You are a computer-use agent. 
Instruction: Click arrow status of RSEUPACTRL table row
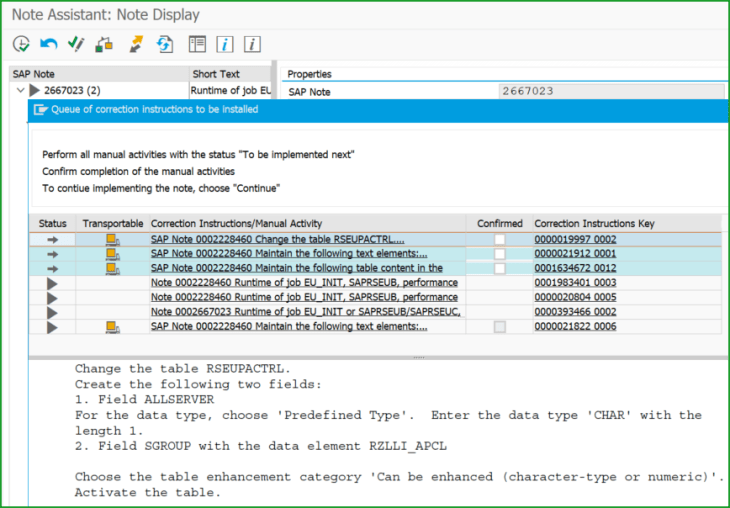click(53, 239)
